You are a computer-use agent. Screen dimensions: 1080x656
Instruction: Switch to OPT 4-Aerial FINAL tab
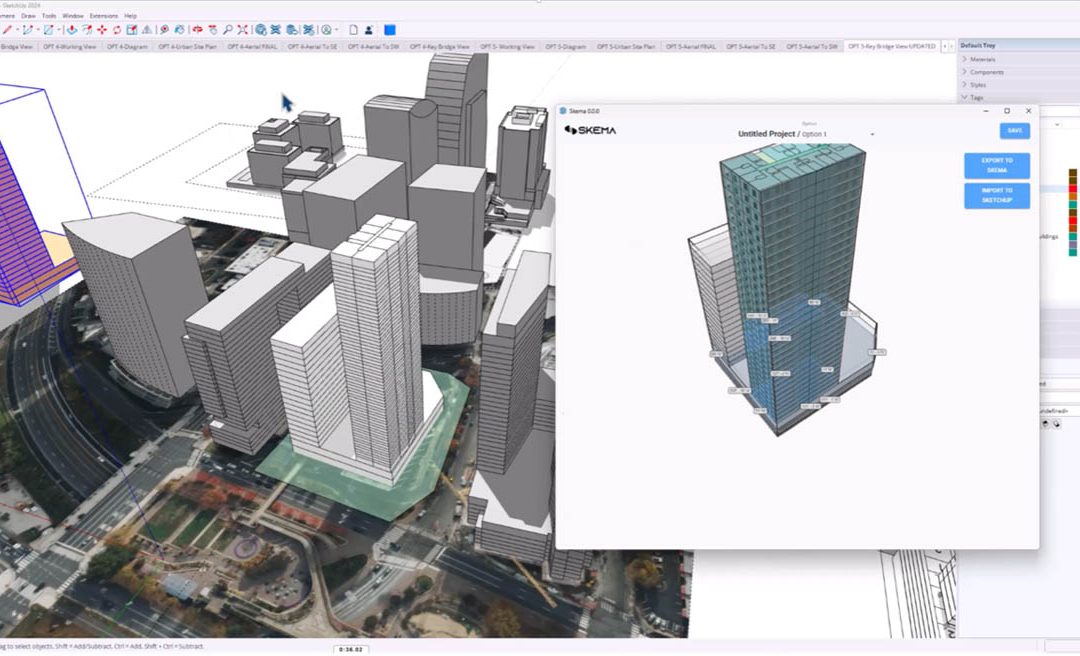click(252, 47)
